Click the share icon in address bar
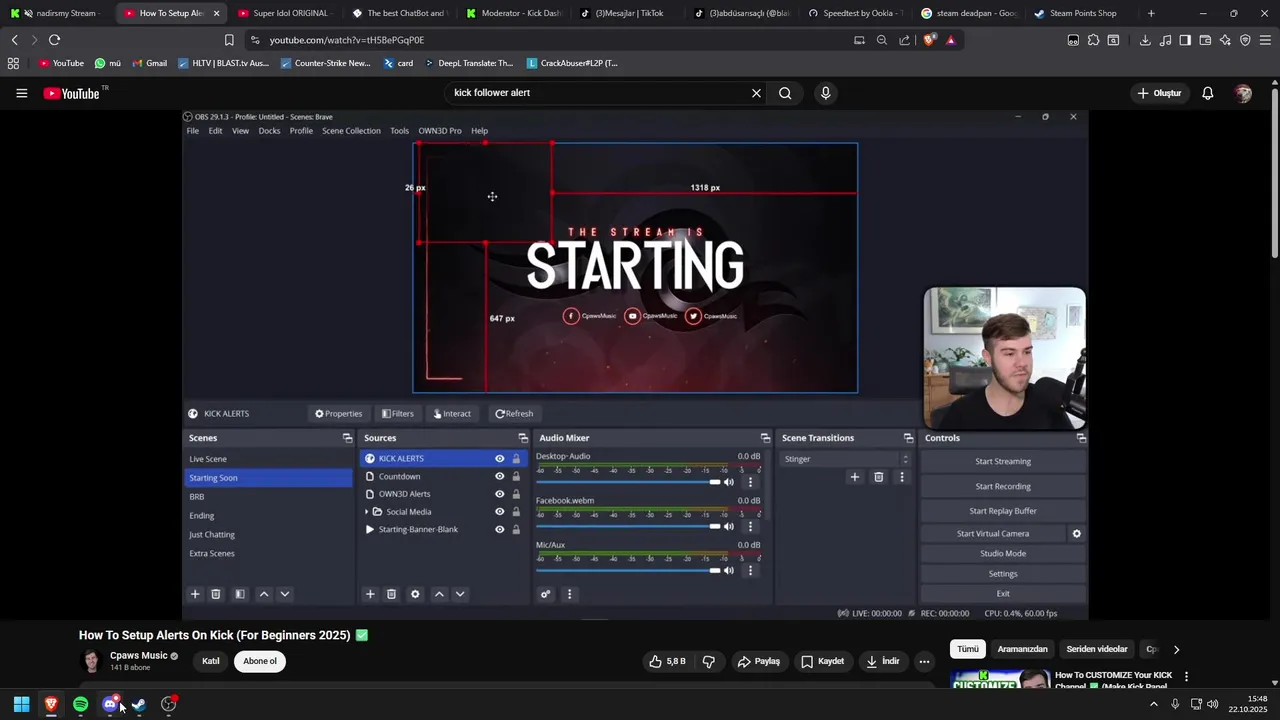Screen dimensions: 1280x720 (x=904, y=40)
